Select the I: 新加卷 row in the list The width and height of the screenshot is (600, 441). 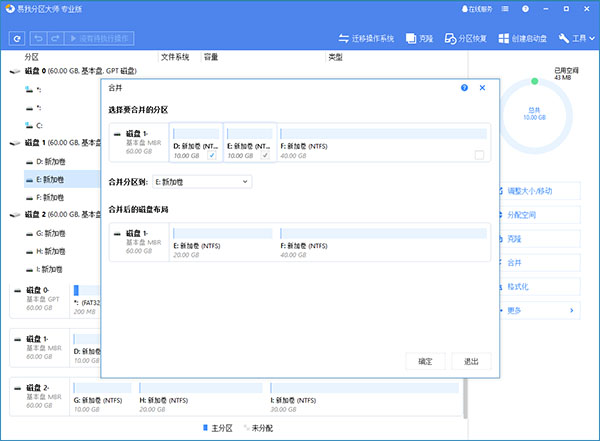point(62,270)
